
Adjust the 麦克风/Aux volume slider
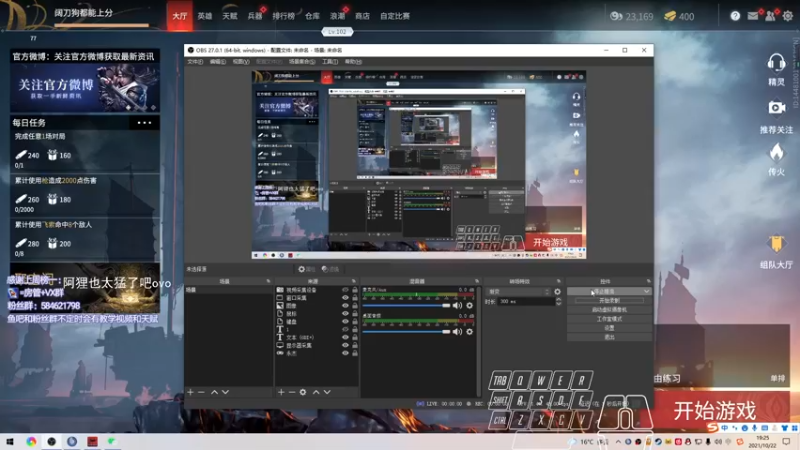pos(406,305)
